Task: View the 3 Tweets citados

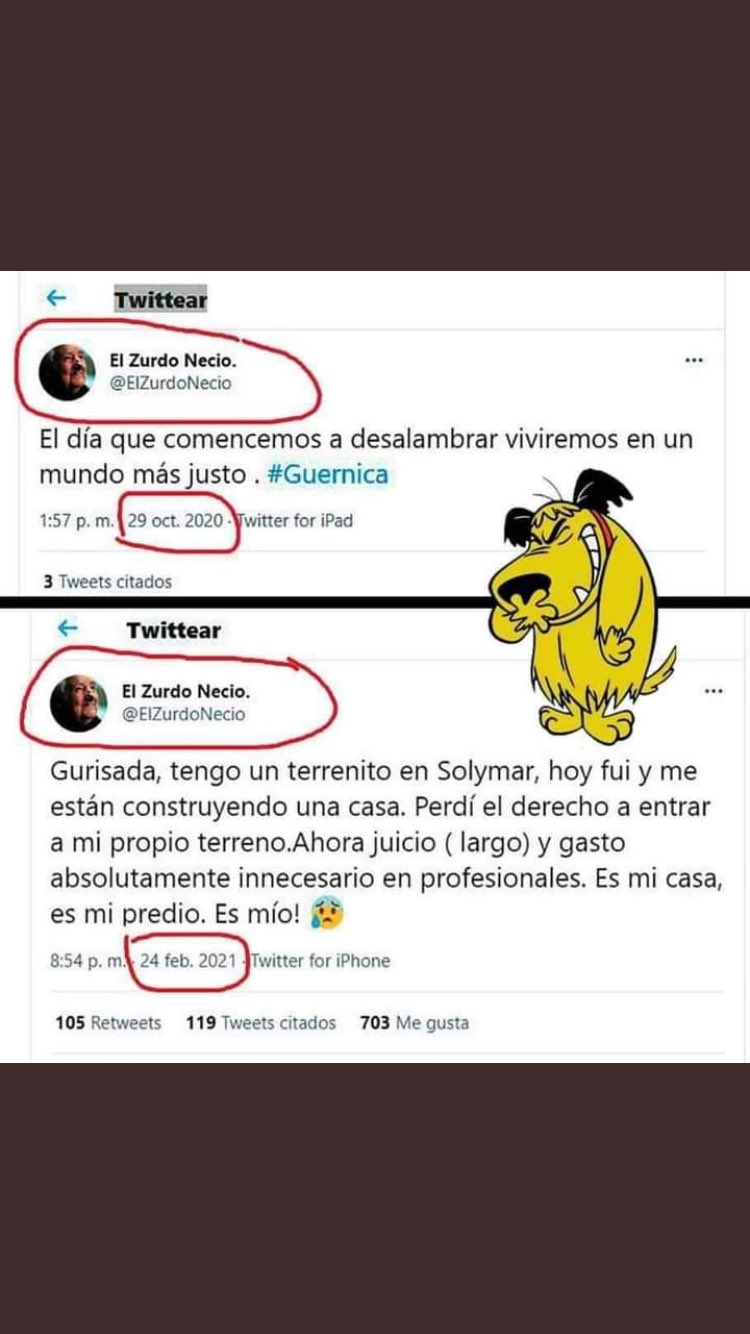Action: tap(107, 582)
